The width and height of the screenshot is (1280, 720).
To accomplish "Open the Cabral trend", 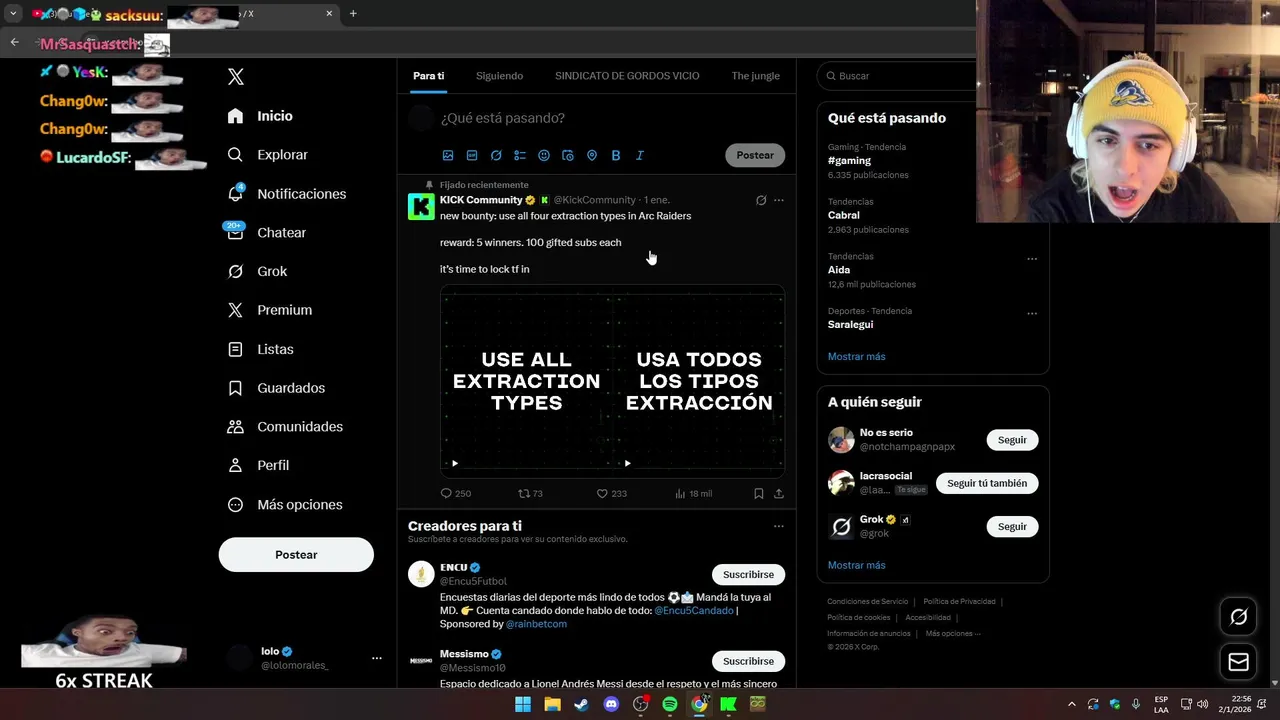I will click(844, 215).
